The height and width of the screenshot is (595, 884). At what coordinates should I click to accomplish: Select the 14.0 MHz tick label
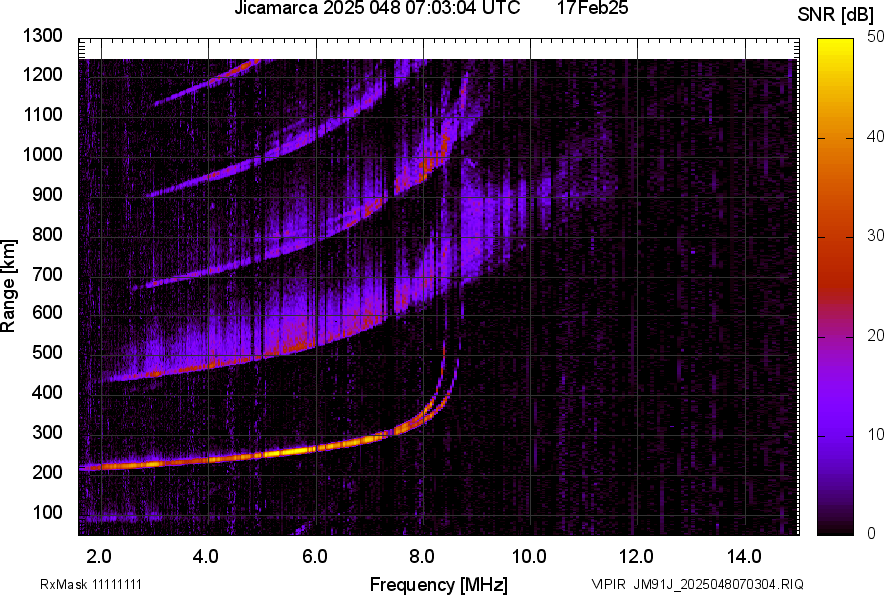(744, 553)
